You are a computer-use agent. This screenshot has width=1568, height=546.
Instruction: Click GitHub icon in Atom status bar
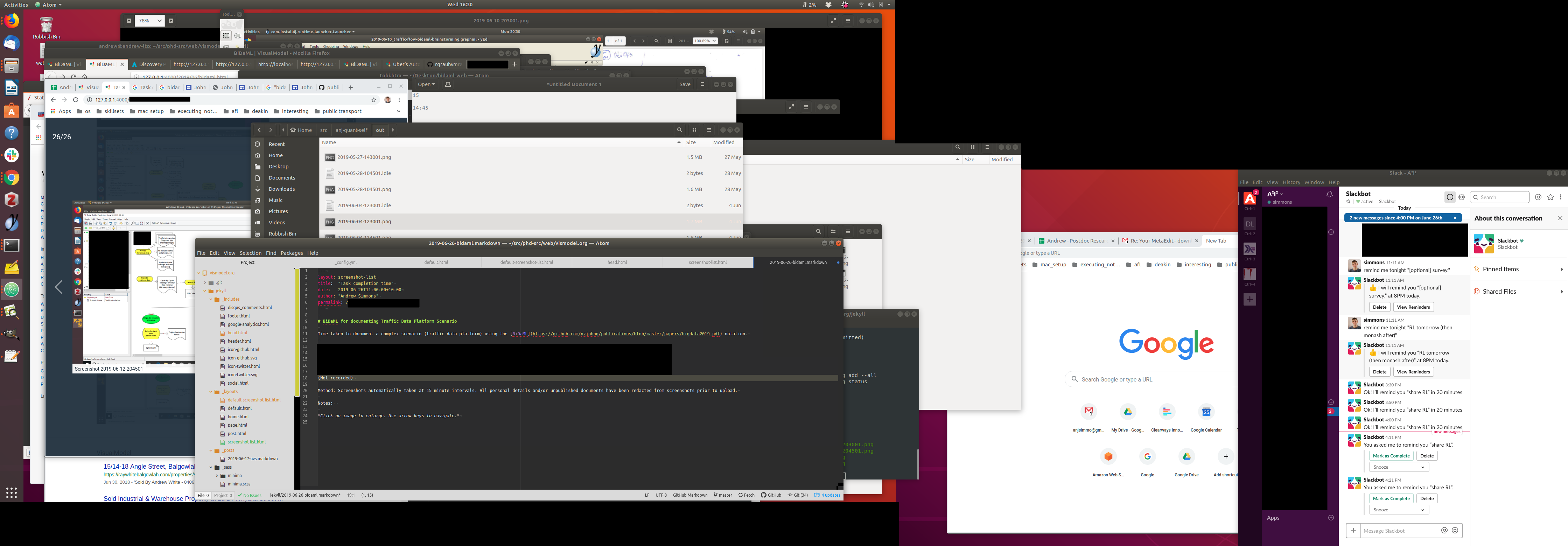pyautogui.click(x=771, y=496)
